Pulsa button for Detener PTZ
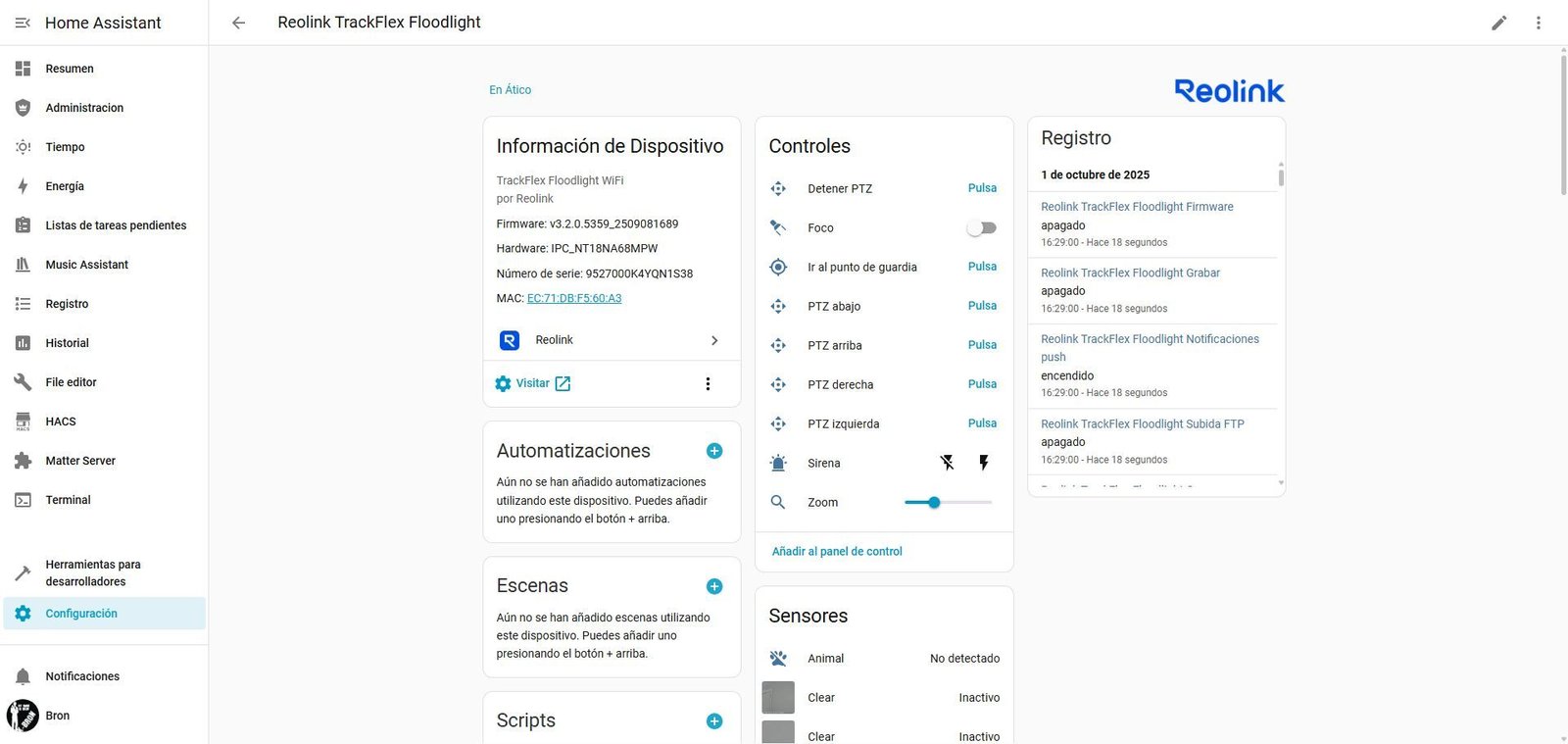Viewport: 1568px width, 744px height. click(x=982, y=188)
